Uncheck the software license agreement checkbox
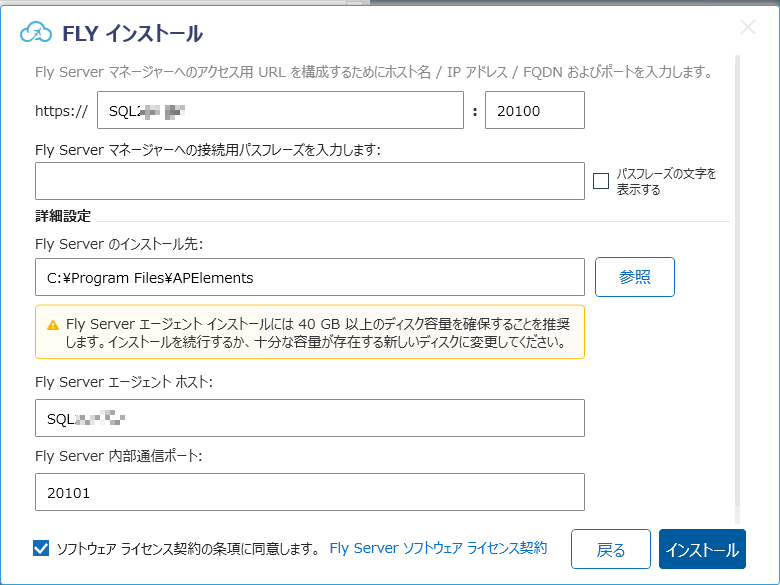 [x=41, y=549]
